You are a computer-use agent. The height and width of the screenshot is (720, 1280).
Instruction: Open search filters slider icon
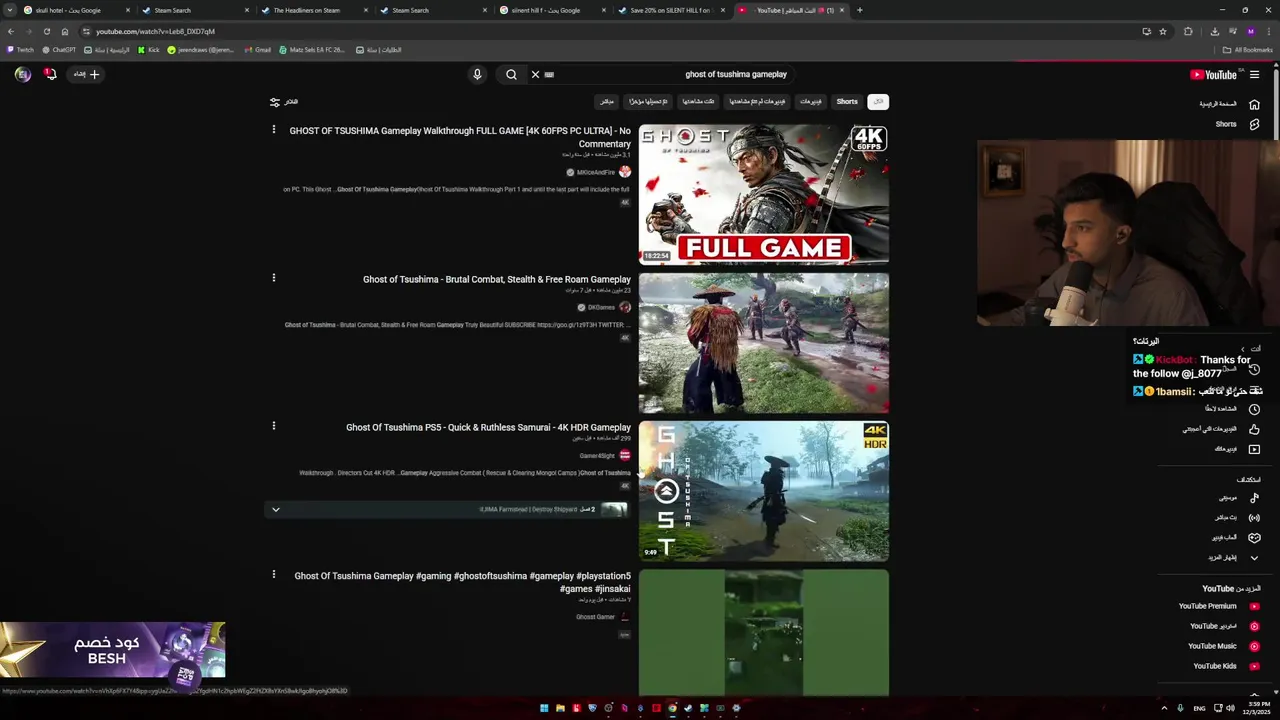pos(275,102)
